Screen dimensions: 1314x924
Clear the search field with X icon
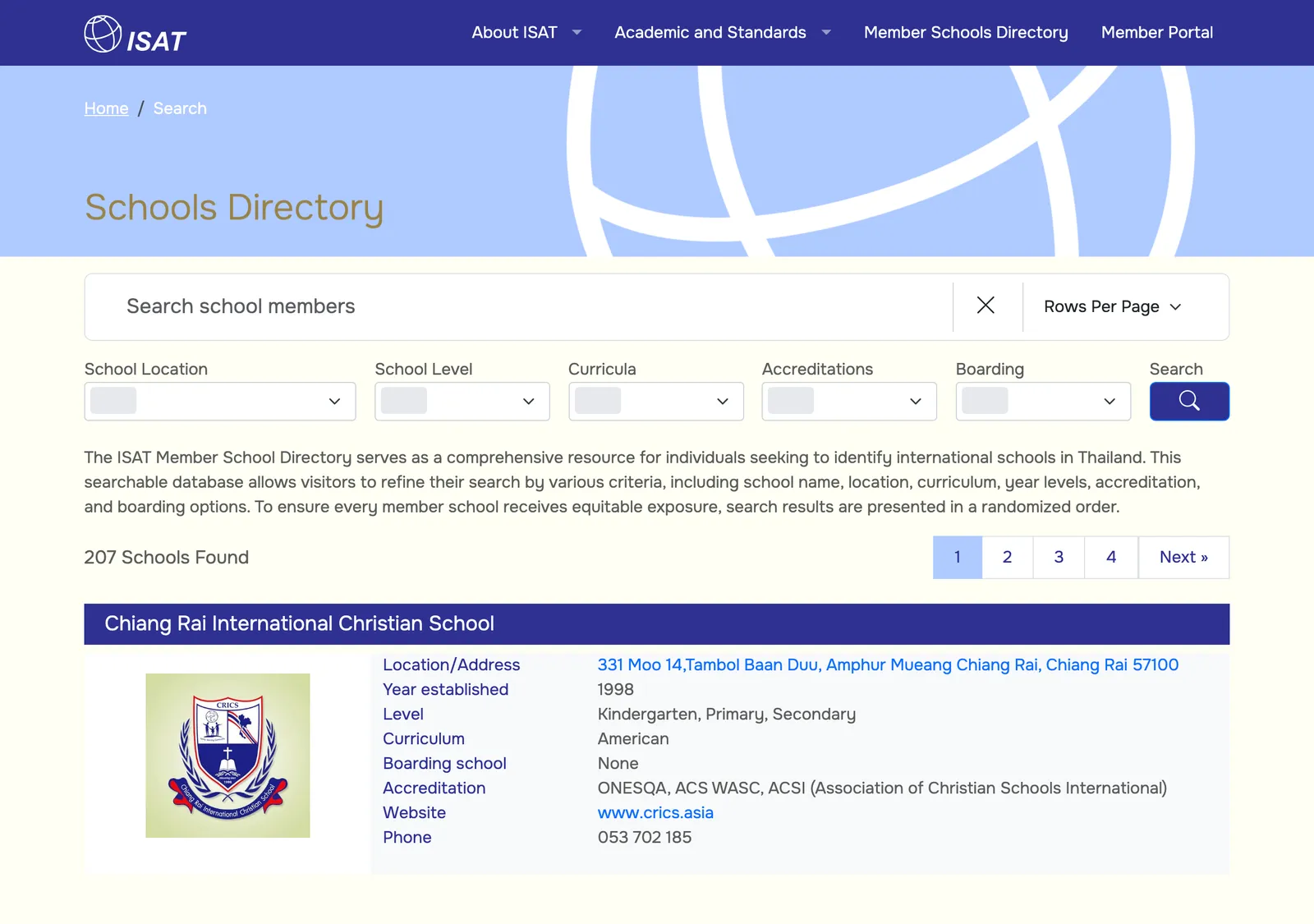pos(985,306)
